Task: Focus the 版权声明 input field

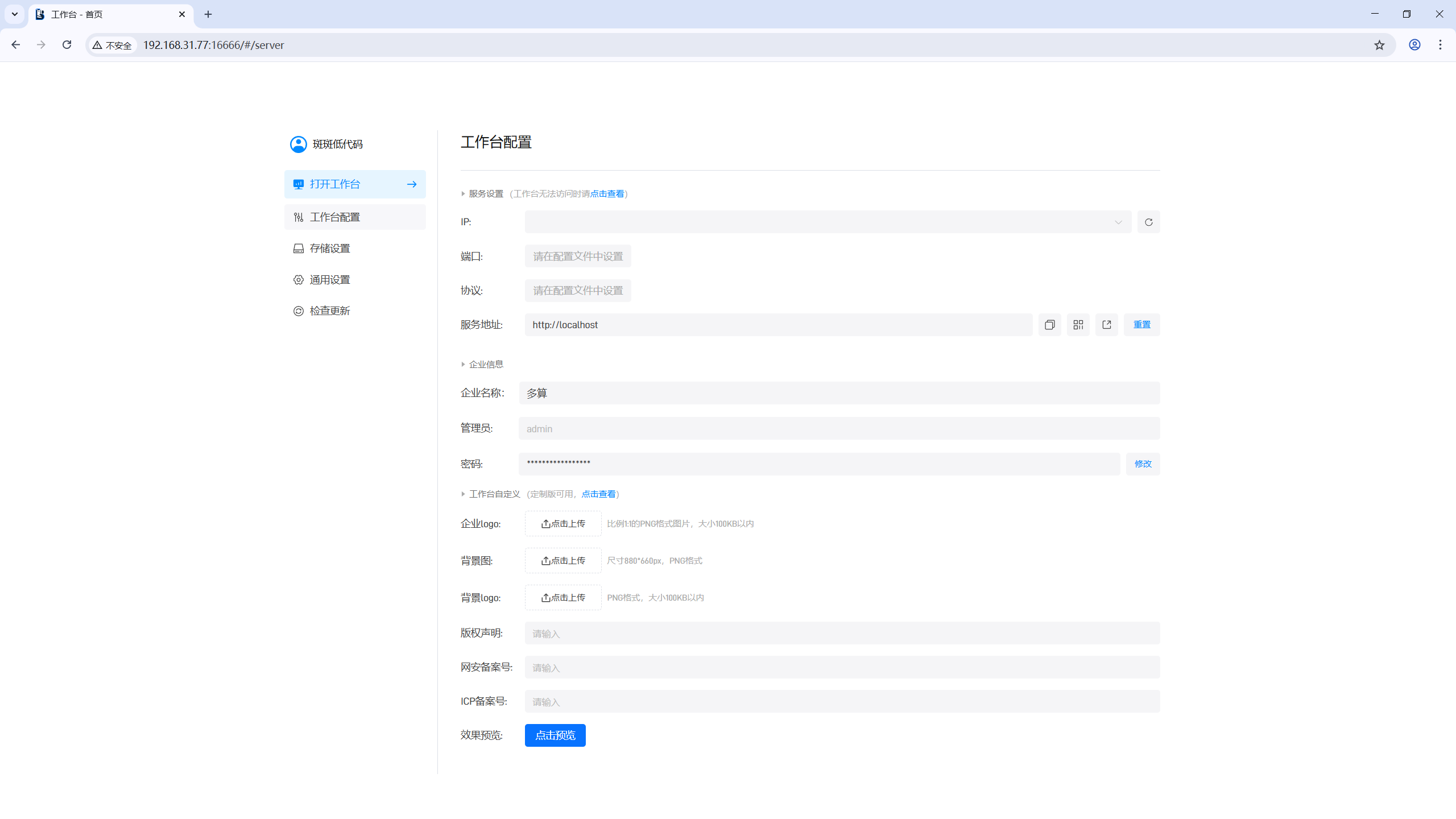Action: point(842,634)
